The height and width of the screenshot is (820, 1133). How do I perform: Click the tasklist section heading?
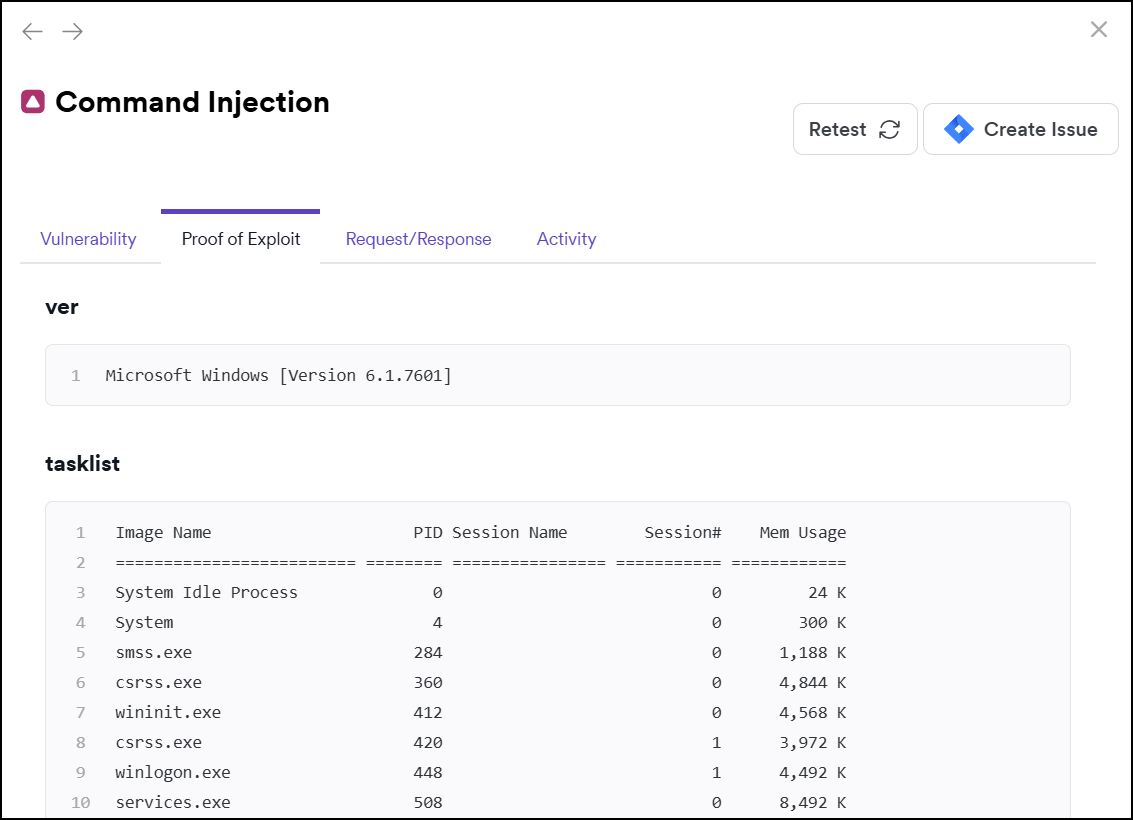81,464
